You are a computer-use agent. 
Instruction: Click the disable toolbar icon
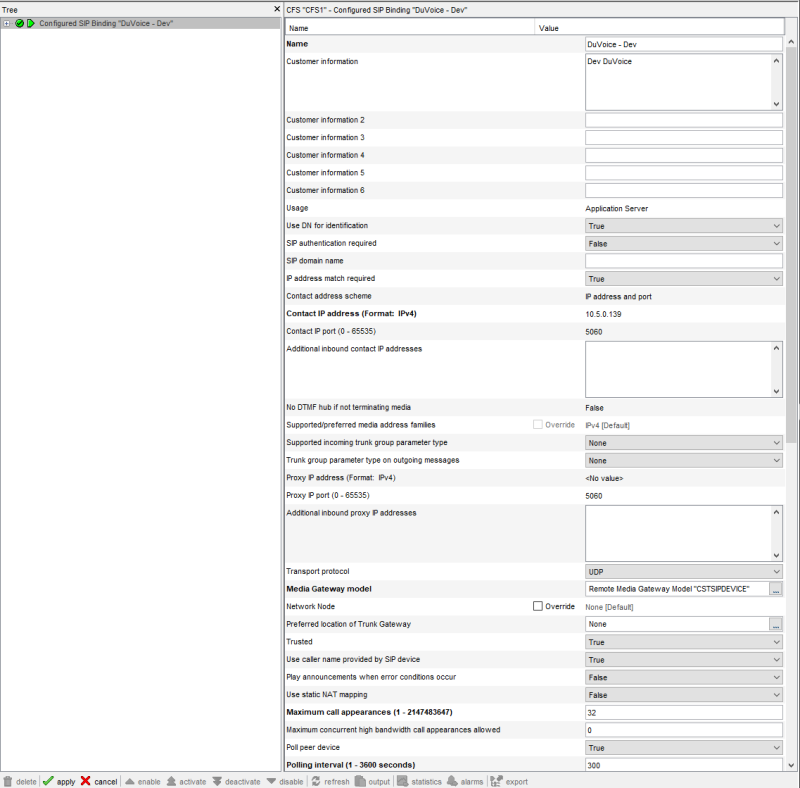point(271,781)
